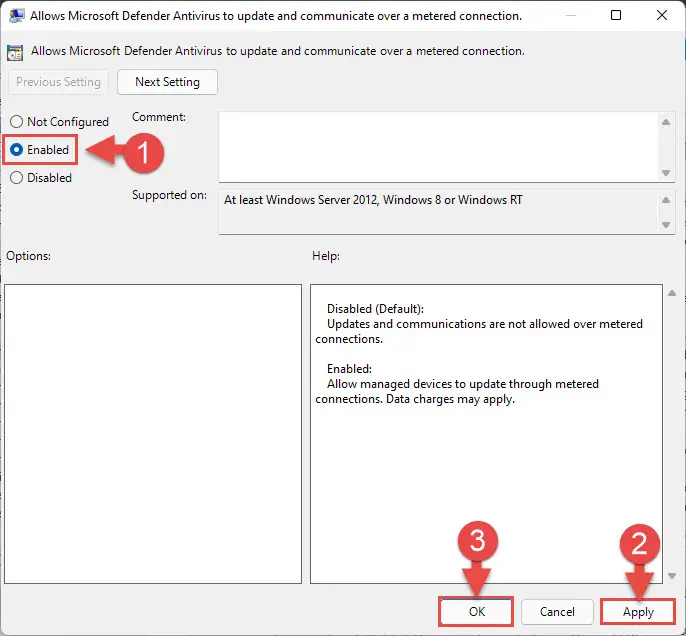
Task: Click the title bar policy icon
Action: pos(16,16)
